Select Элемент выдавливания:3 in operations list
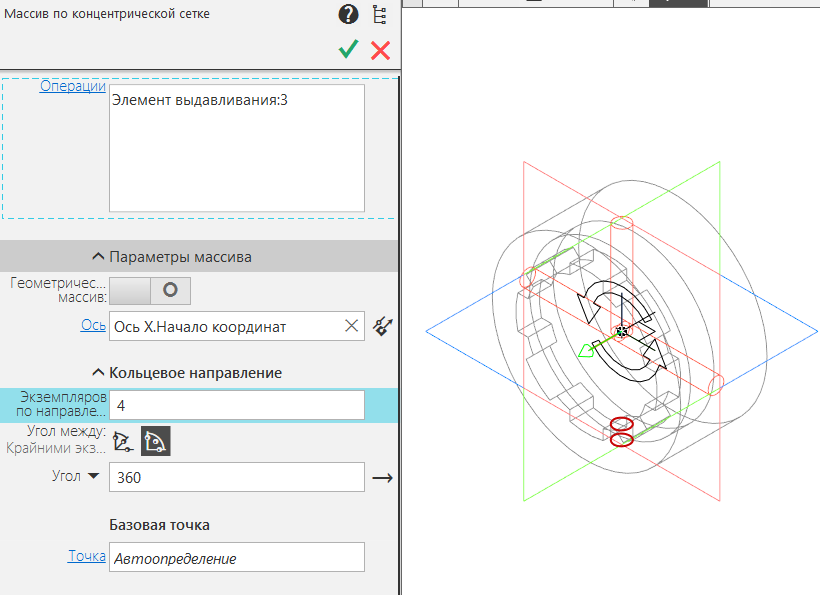820x595 pixels. 200,100
